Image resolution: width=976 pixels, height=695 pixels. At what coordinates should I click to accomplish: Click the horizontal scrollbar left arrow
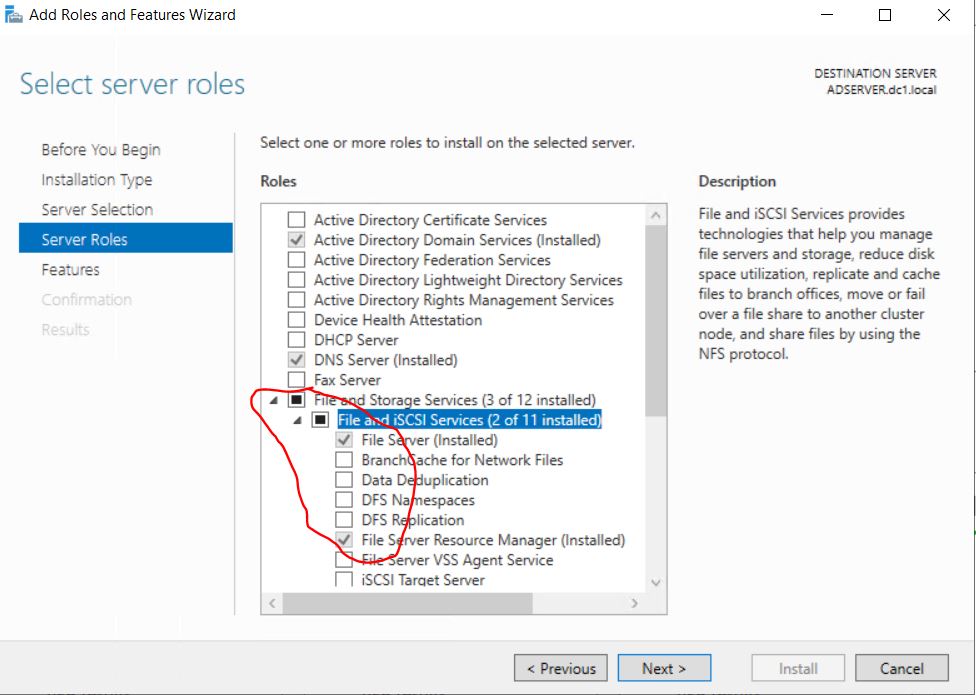pos(272,602)
